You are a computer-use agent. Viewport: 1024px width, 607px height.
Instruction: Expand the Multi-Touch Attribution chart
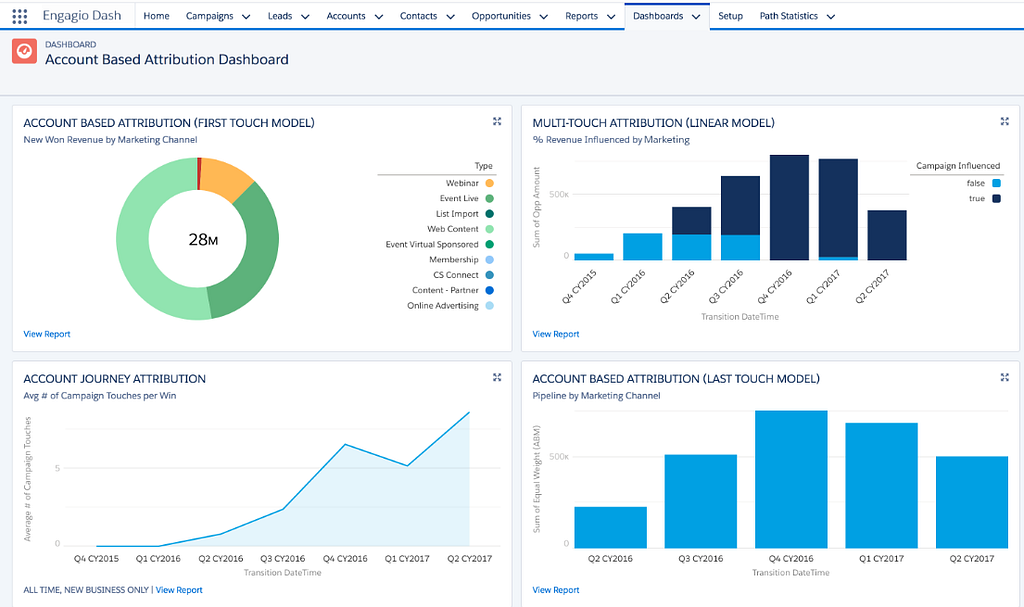[x=1005, y=121]
